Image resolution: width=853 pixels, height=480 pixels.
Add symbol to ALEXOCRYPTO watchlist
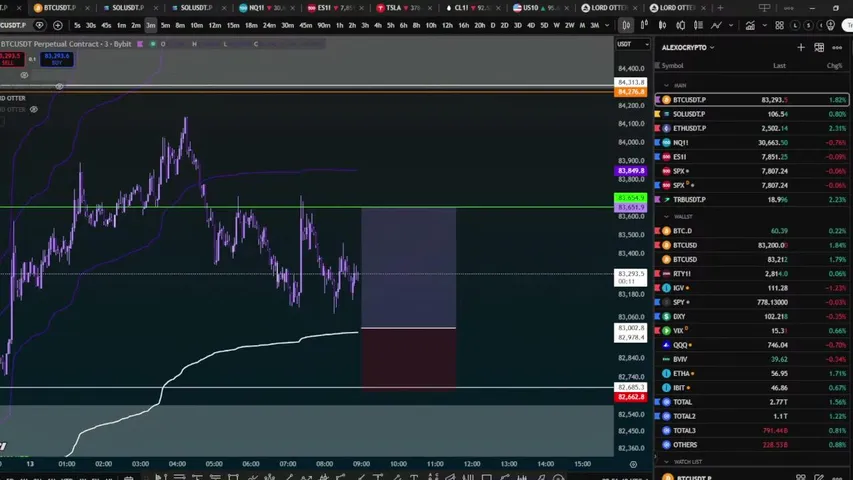click(x=801, y=47)
